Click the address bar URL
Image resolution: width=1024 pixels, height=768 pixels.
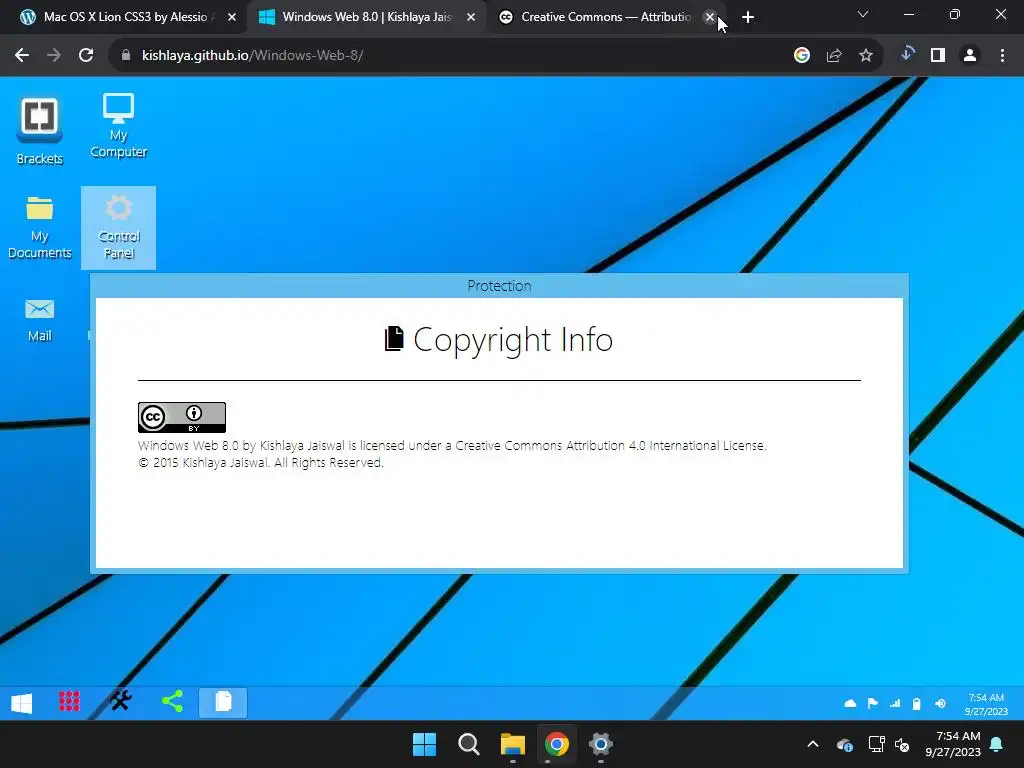(x=252, y=56)
